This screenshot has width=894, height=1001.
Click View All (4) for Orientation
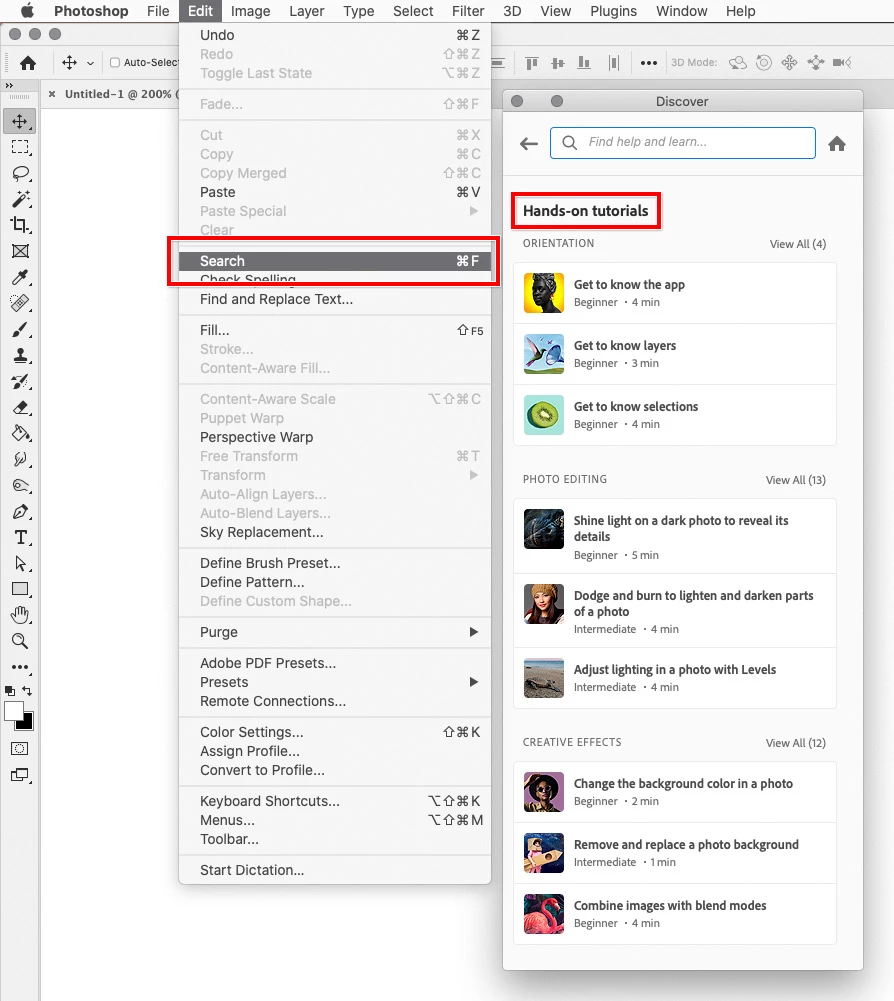tap(798, 244)
